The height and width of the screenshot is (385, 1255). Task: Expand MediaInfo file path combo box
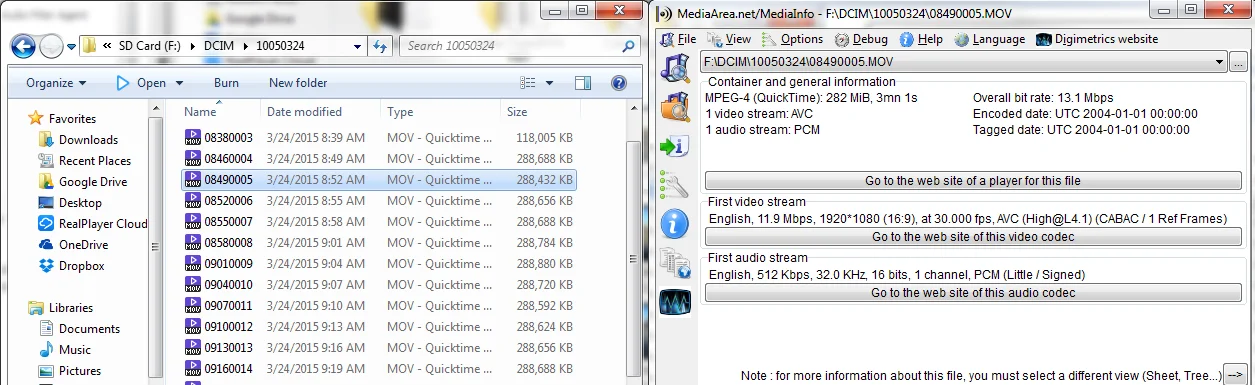point(1218,62)
